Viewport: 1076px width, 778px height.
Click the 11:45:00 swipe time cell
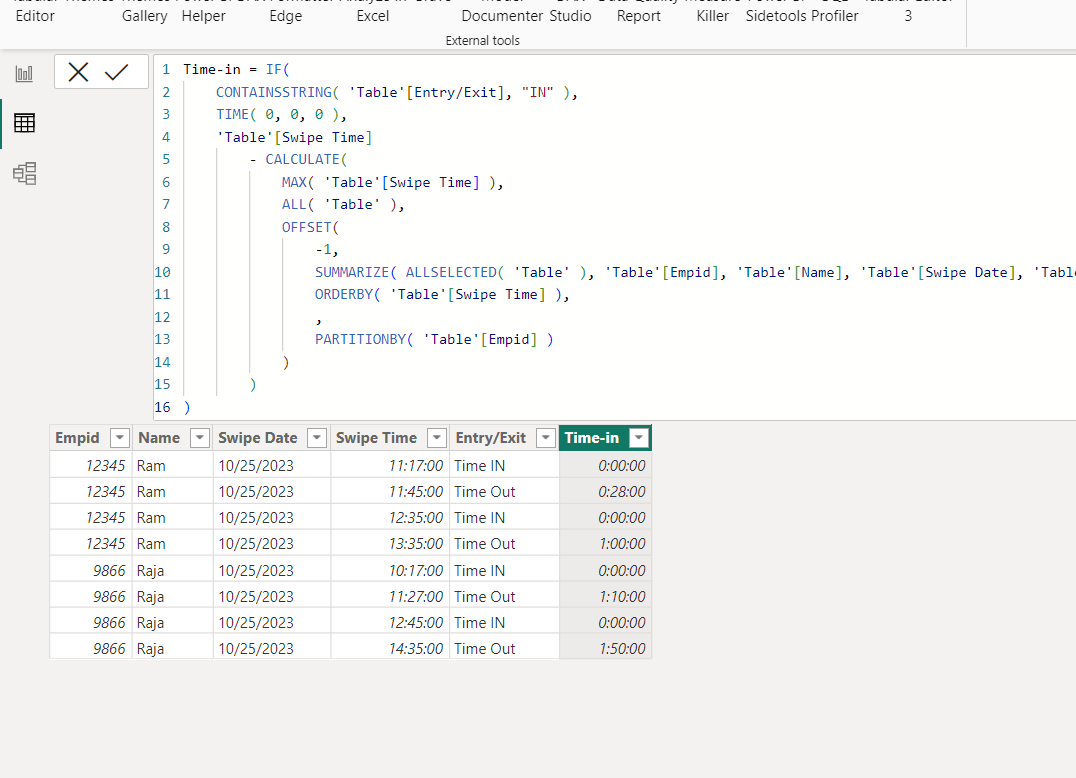[x=390, y=491]
